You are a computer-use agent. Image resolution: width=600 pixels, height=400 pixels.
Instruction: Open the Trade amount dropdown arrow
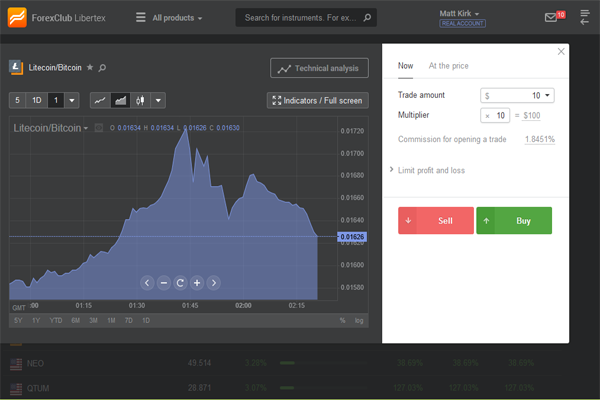[x=547, y=95]
